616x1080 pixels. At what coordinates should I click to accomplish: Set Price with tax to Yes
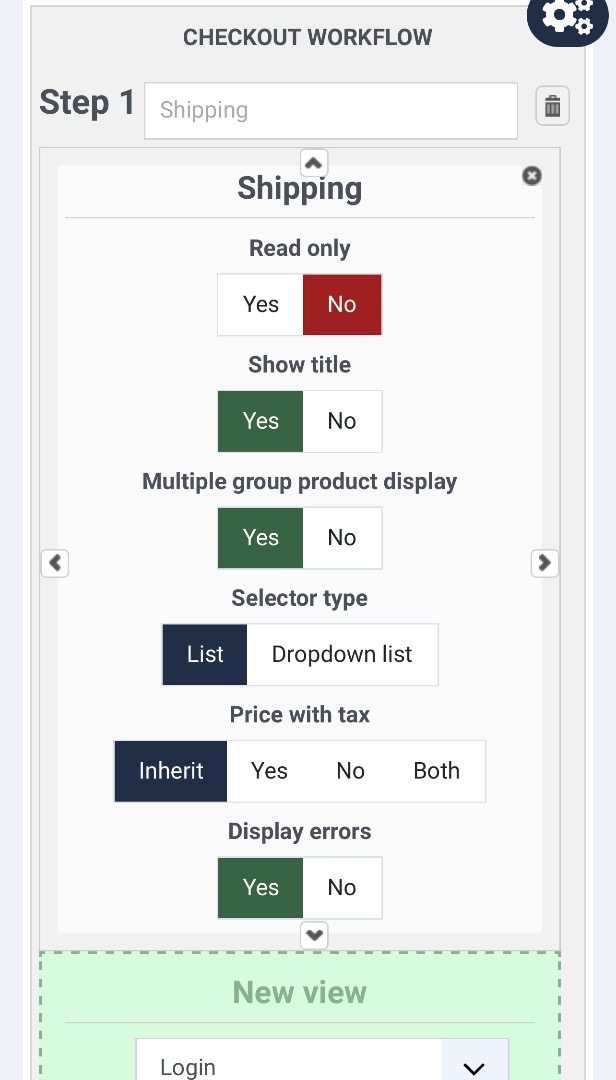pos(269,771)
